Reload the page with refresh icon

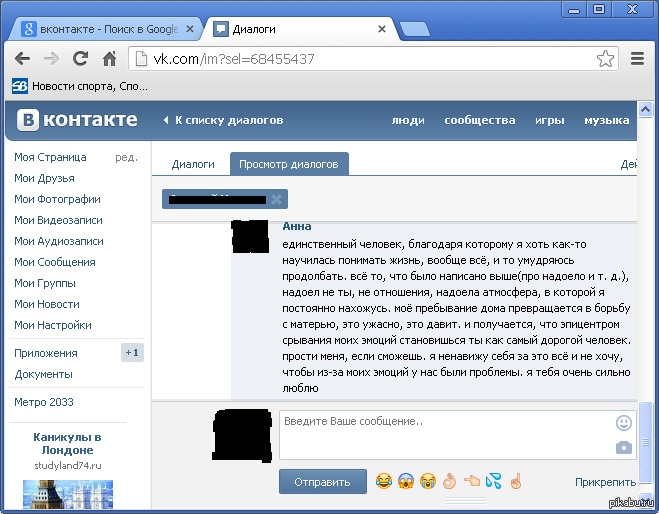point(81,59)
